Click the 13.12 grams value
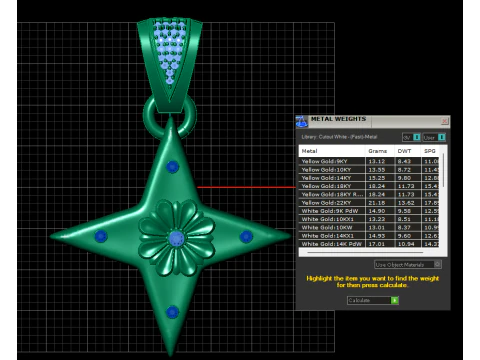 pos(377,161)
